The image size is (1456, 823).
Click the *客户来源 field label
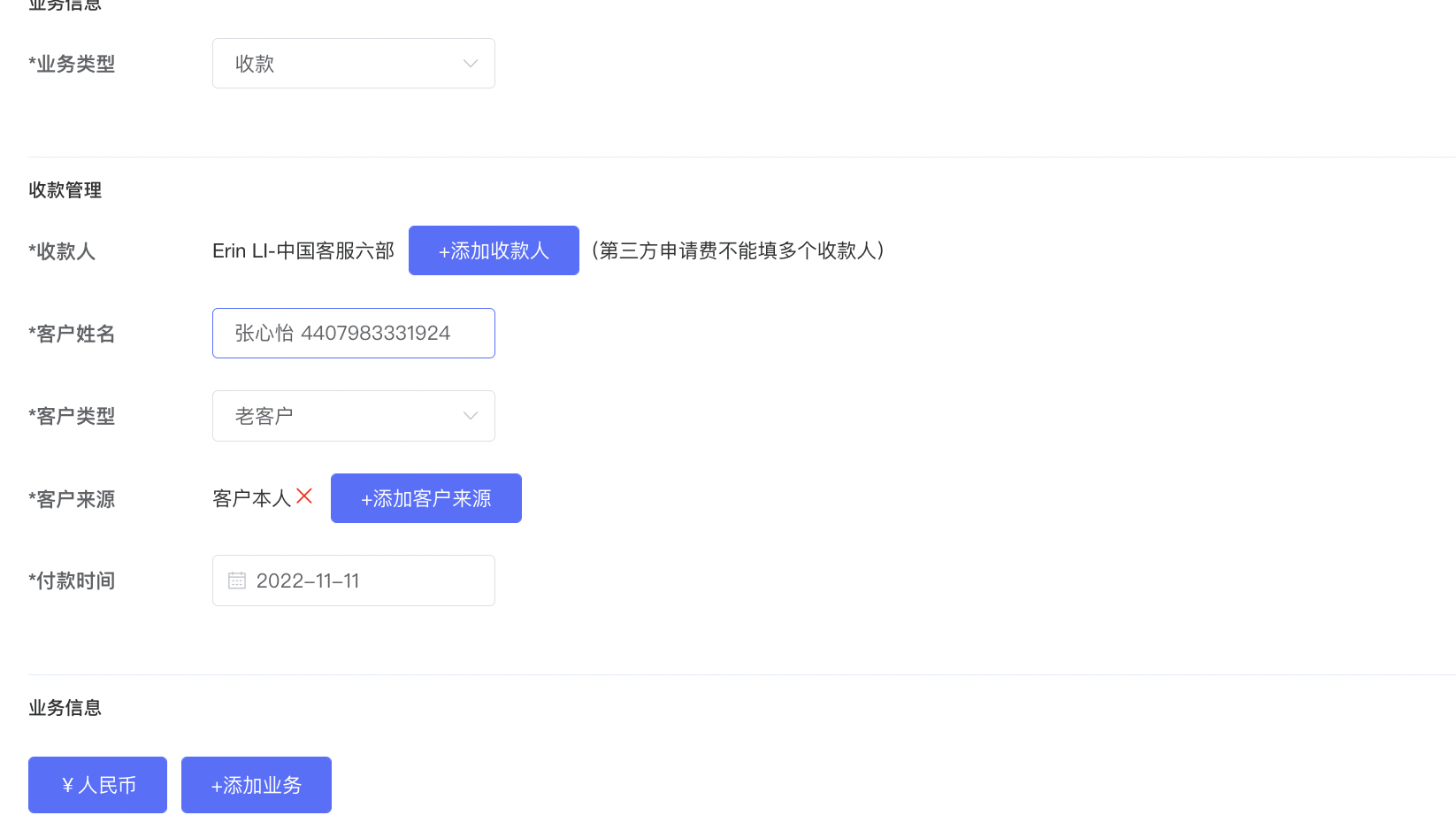coord(72,499)
